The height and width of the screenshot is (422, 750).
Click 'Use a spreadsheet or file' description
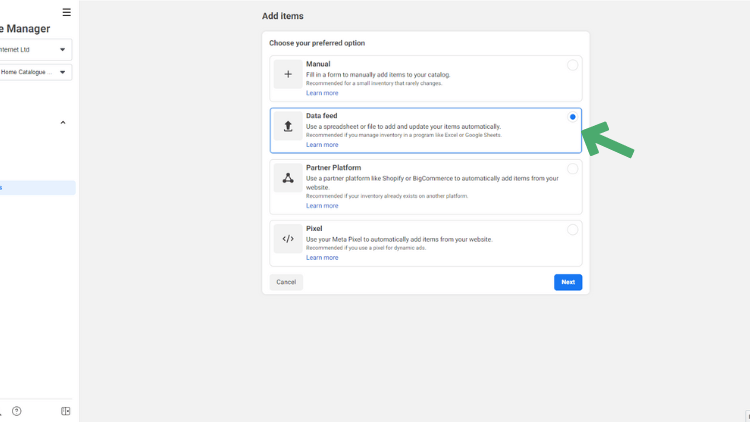click(x=403, y=127)
